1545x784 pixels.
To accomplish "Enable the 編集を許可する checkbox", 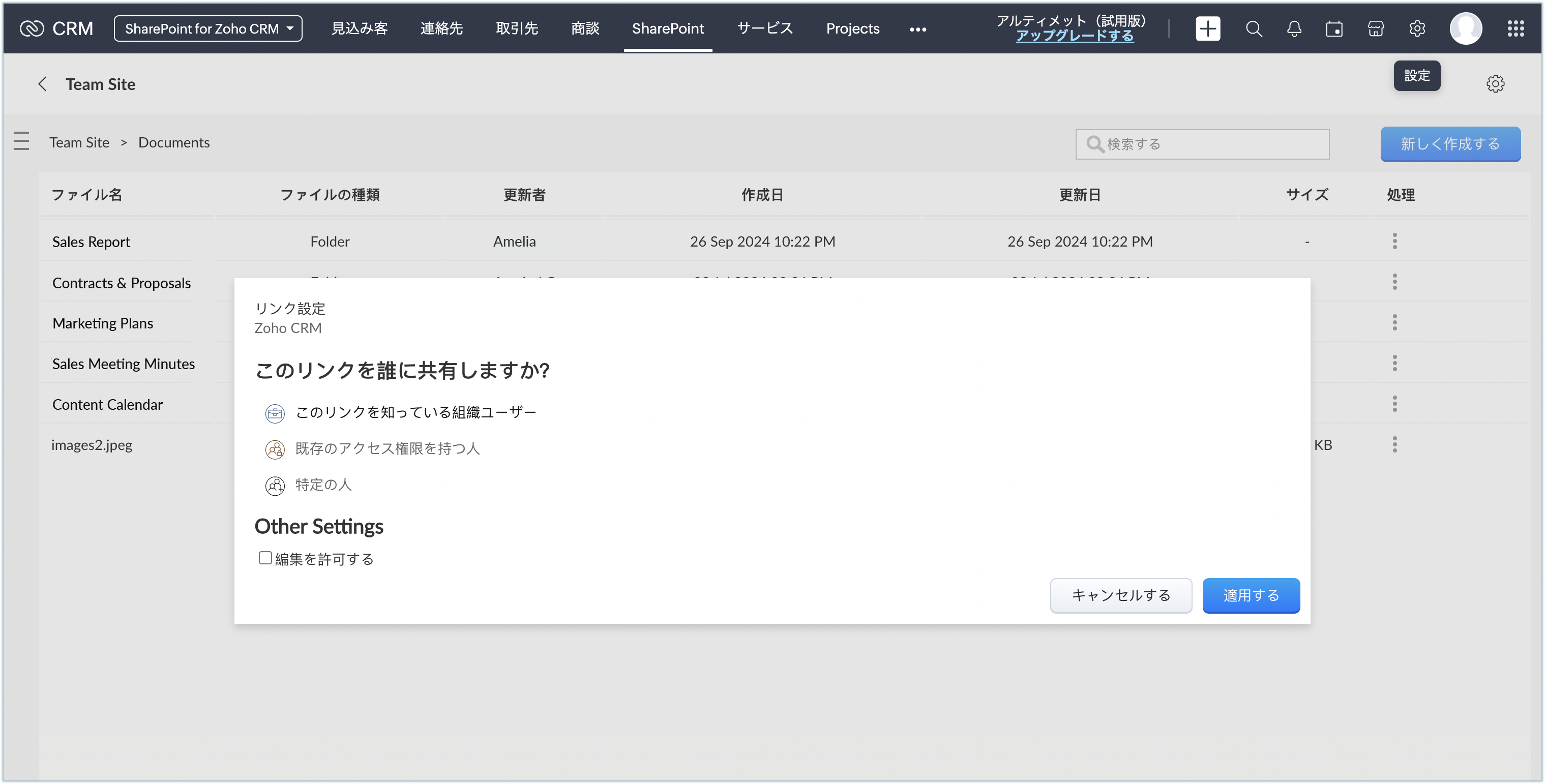I will [265, 558].
